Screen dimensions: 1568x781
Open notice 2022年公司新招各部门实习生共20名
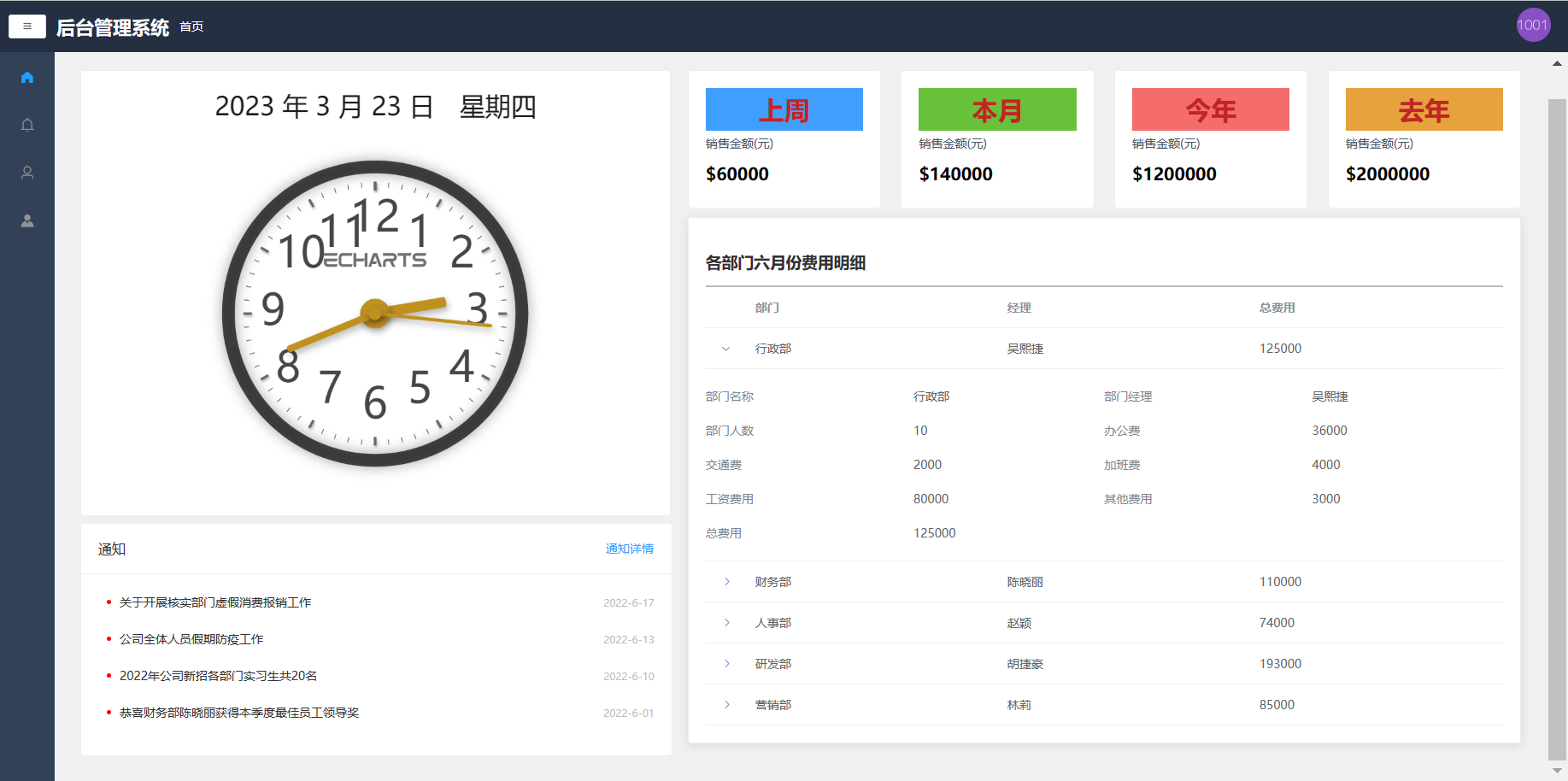(218, 676)
